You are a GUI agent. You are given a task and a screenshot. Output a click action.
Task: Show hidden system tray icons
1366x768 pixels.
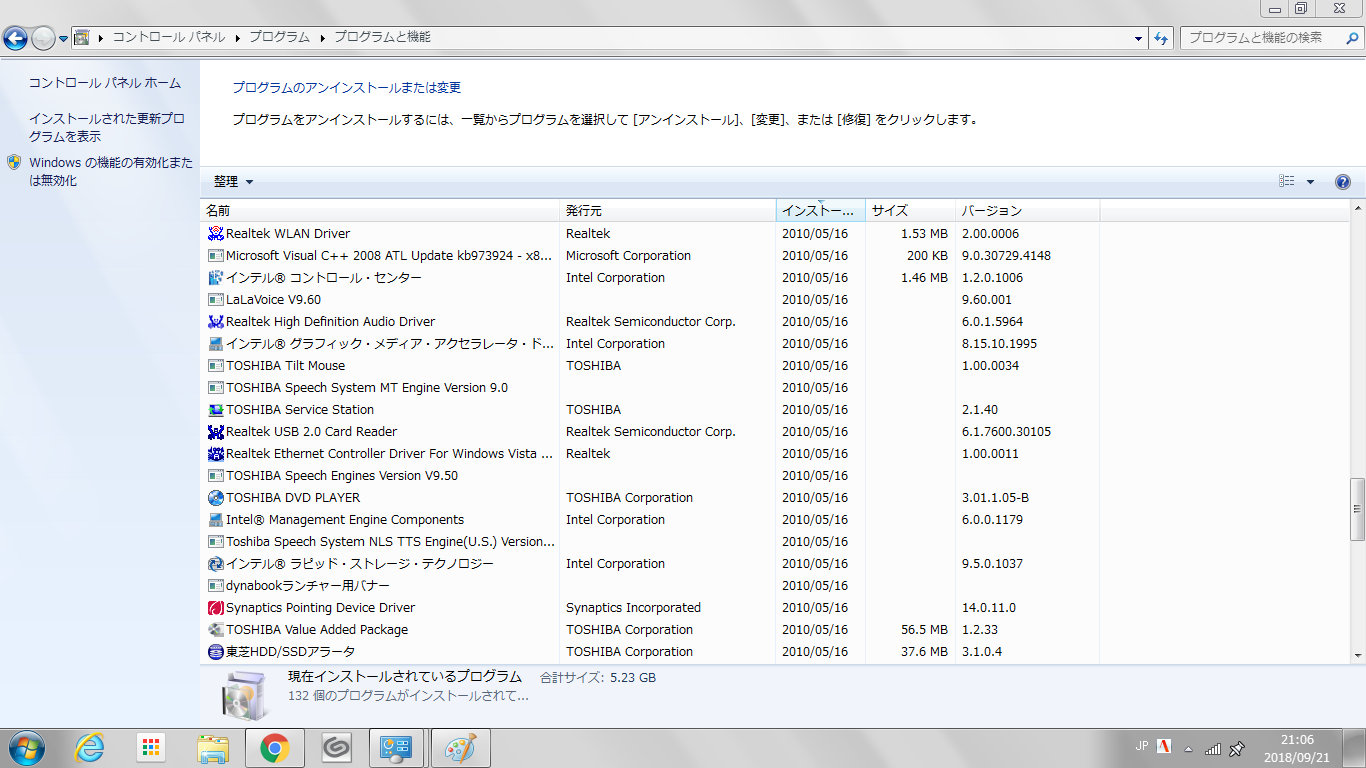(x=1188, y=748)
